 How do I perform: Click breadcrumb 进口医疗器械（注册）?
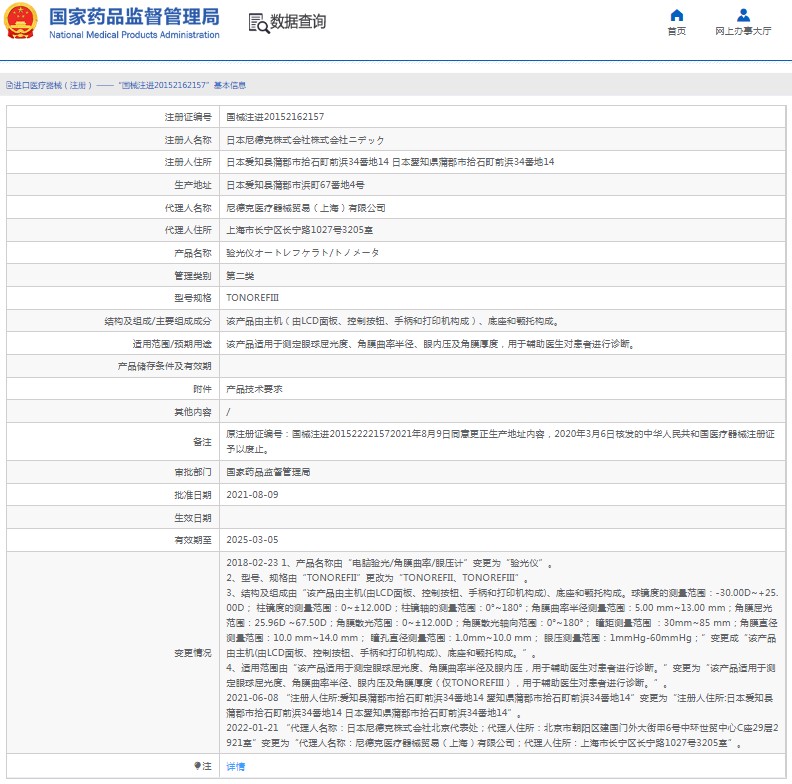53,85
